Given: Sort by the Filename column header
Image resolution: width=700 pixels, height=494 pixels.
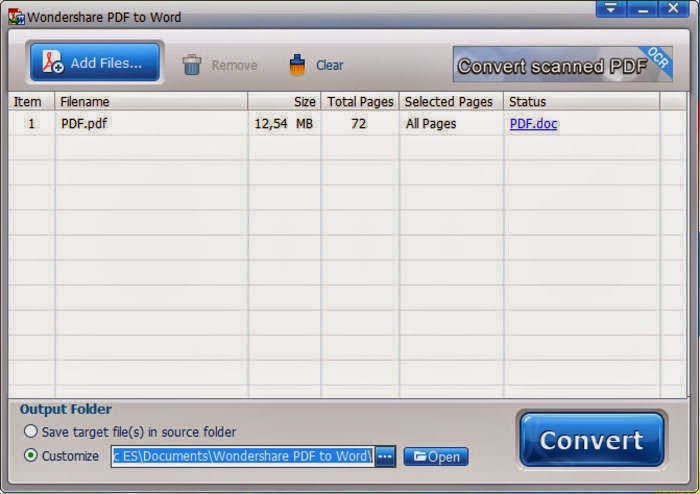Looking at the screenshot, I should (151, 102).
